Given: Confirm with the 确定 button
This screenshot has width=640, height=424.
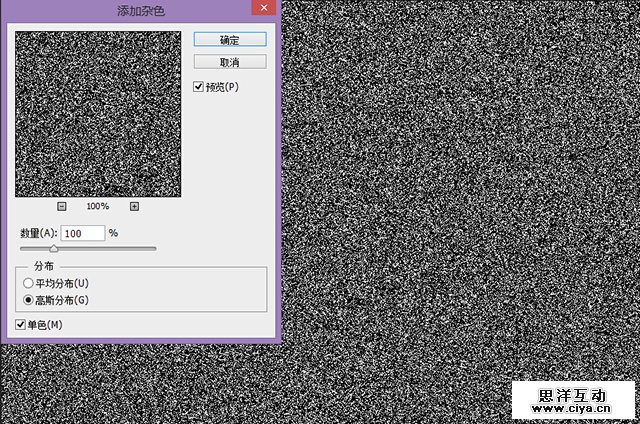Looking at the screenshot, I should click(230, 40).
